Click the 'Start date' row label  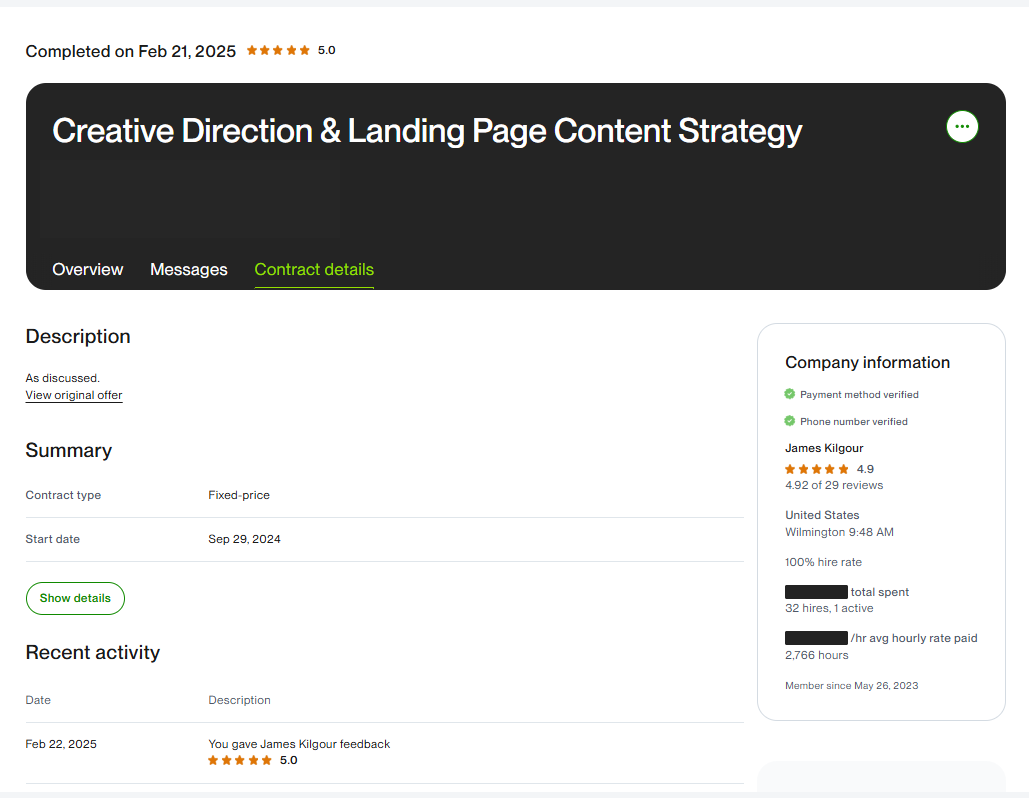[52, 539]
